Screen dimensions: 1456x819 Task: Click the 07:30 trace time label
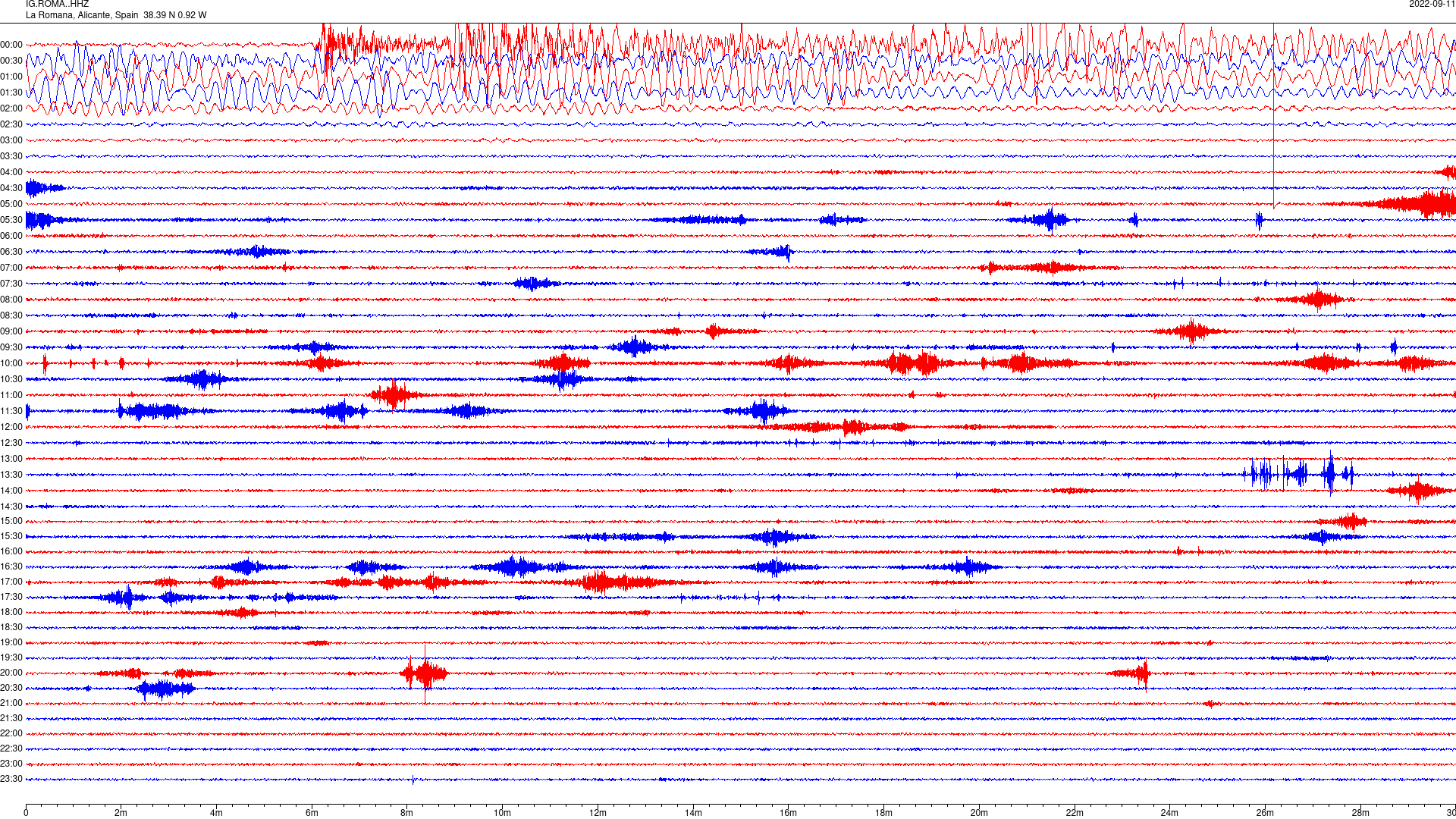(x=11, y=284)
